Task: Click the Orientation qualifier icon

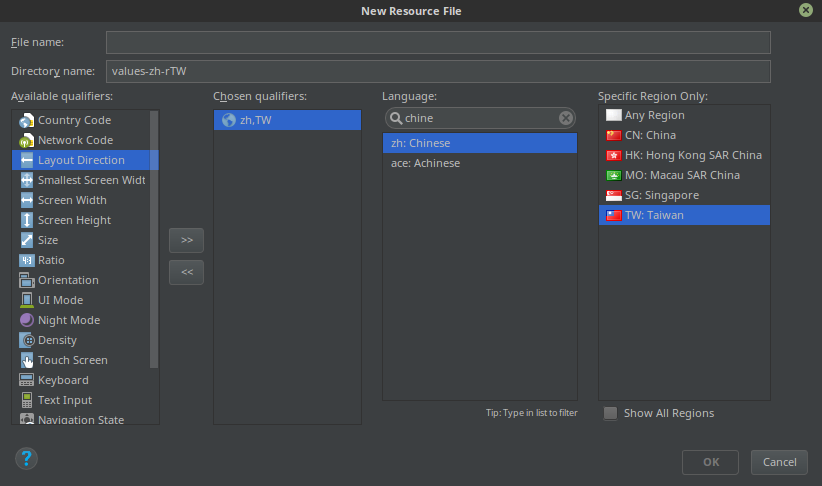Action: [27, 280]
